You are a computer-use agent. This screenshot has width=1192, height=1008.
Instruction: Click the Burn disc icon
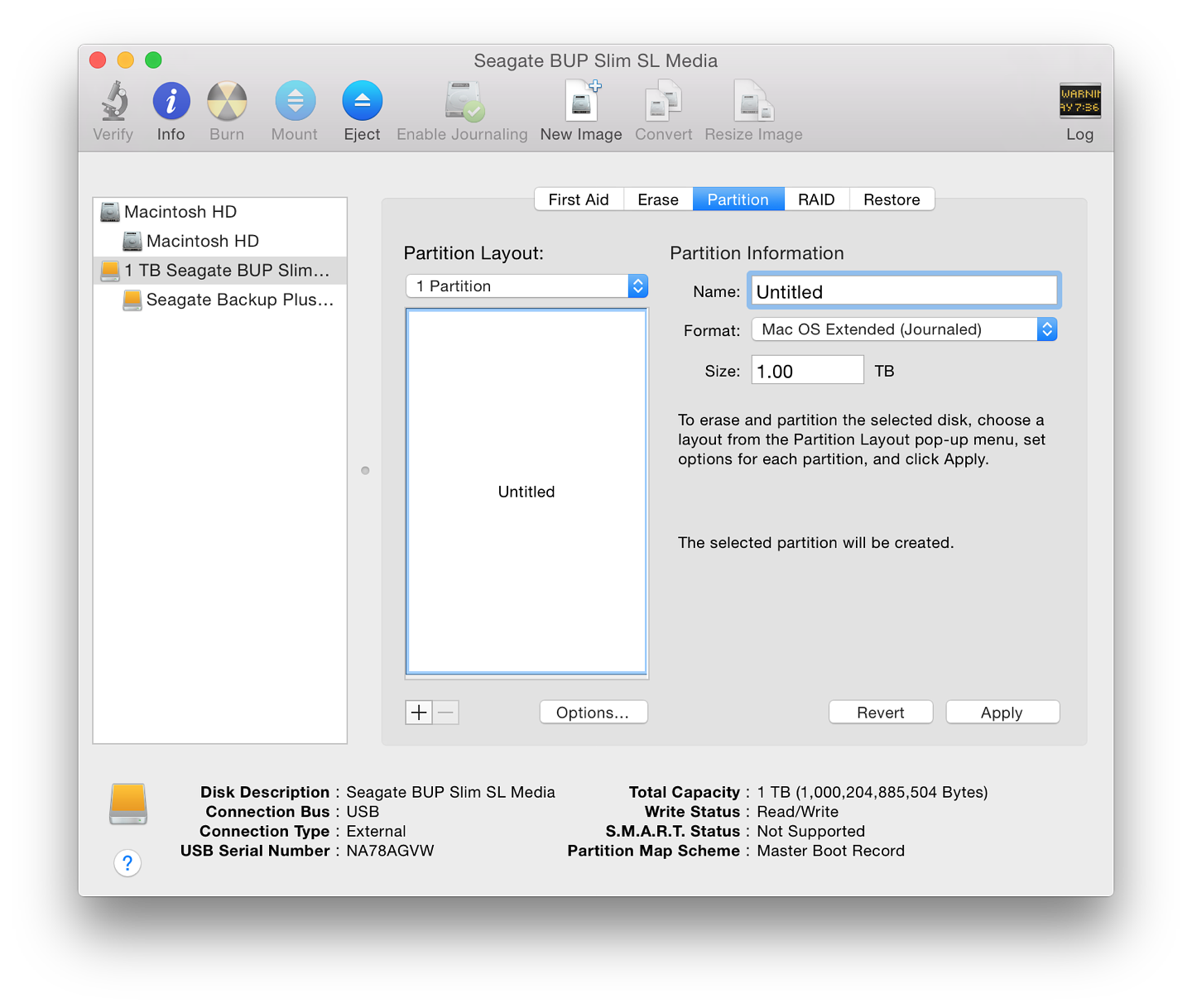pyautogui.click(x=227, y=101)
